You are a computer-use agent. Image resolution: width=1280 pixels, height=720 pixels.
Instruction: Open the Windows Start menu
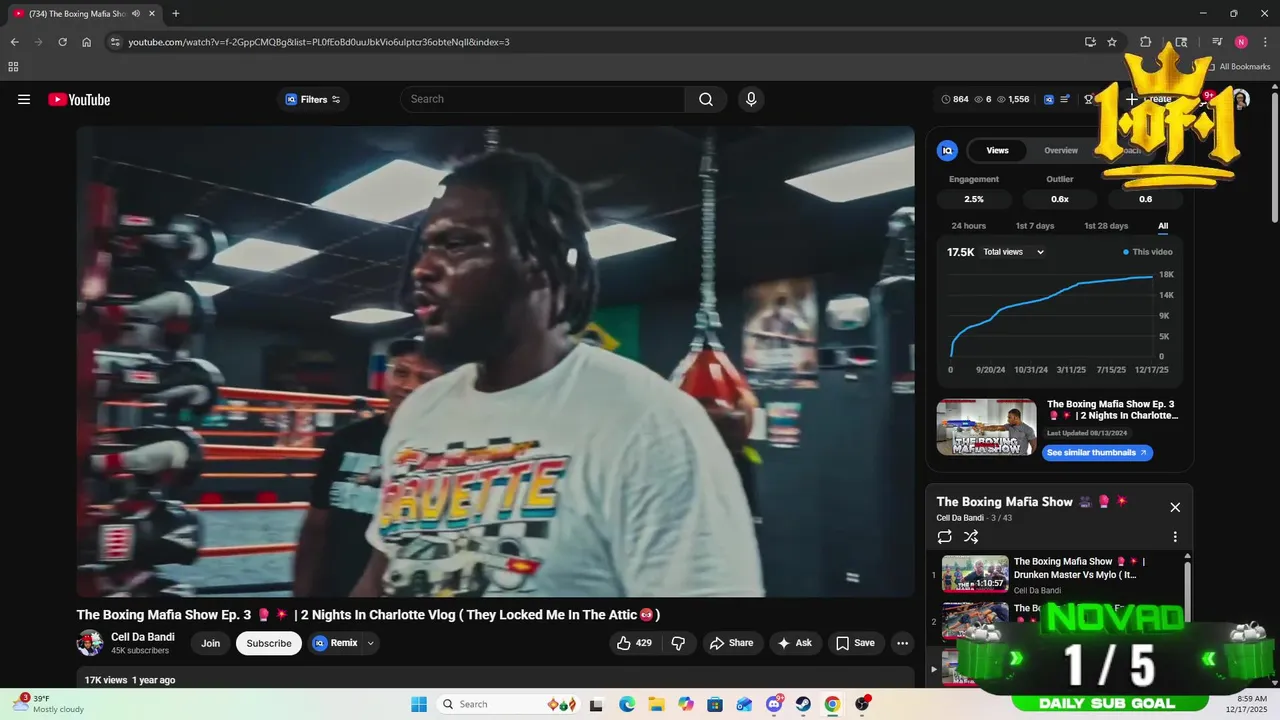click(x=418, y=704)
